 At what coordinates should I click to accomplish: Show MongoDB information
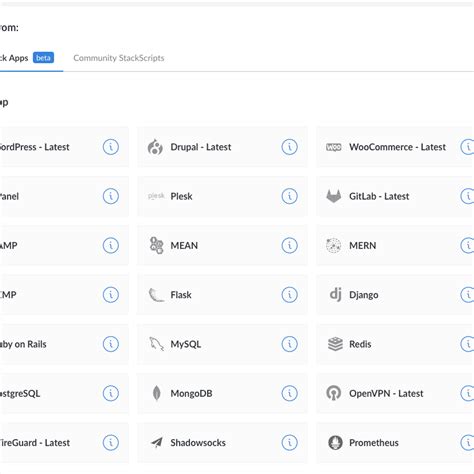click(289, 393)
